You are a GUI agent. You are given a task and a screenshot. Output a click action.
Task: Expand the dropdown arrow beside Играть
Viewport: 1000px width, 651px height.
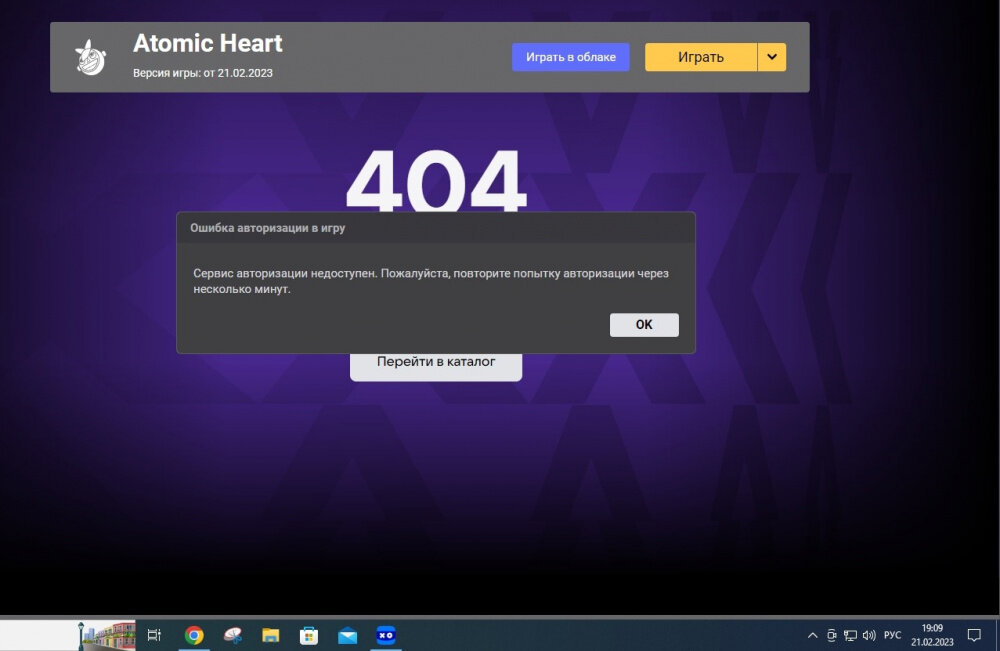click(x=772, y=57)
